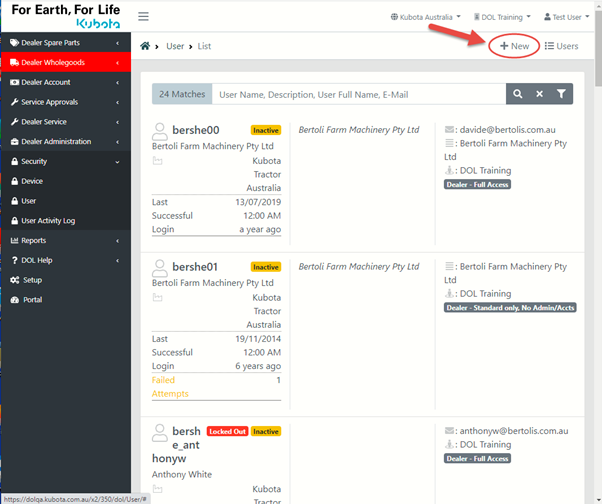
Task: Open the filter funnel icon
Action: [x=562, y=94]
